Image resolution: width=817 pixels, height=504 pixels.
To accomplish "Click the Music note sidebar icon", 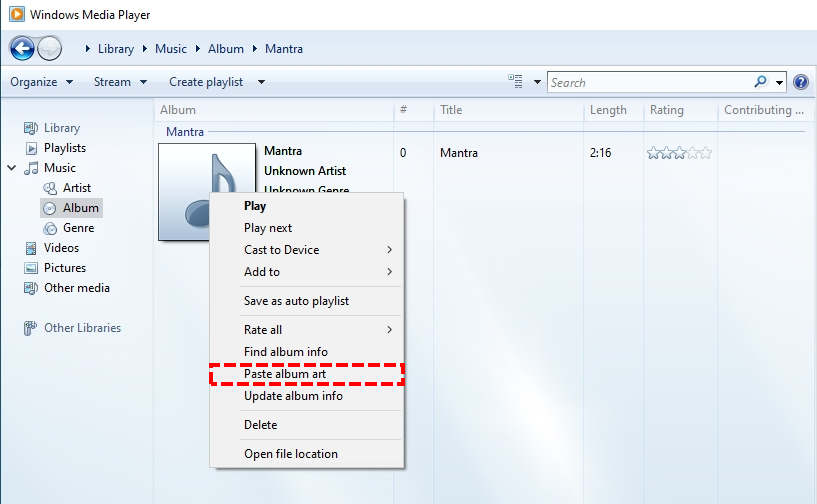I will pos(31,168).
